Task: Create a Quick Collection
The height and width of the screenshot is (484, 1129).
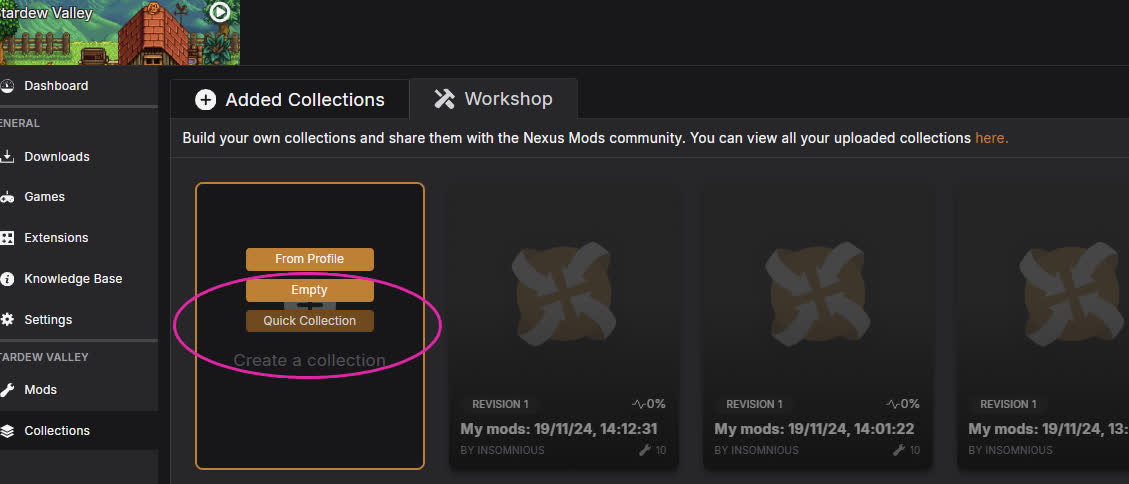Action: [x=310, y=321]
